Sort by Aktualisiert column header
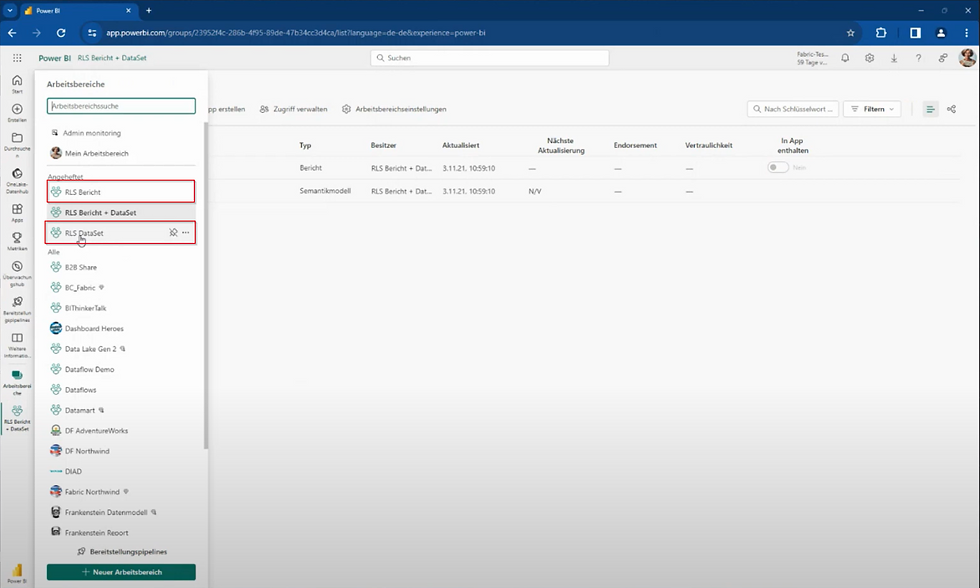 tap(461, 145)
